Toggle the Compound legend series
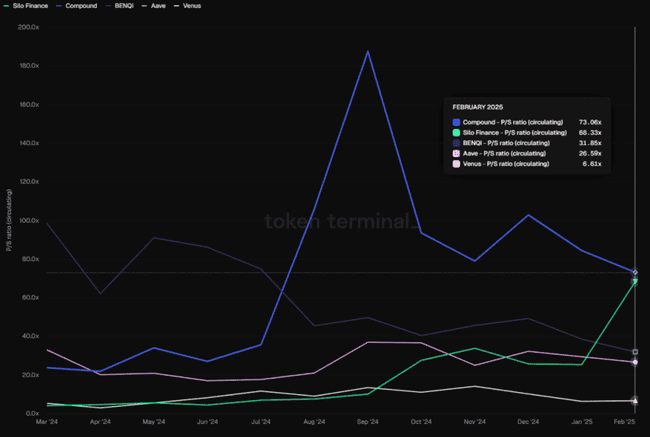The image size is (650, 437). (78, 6)
